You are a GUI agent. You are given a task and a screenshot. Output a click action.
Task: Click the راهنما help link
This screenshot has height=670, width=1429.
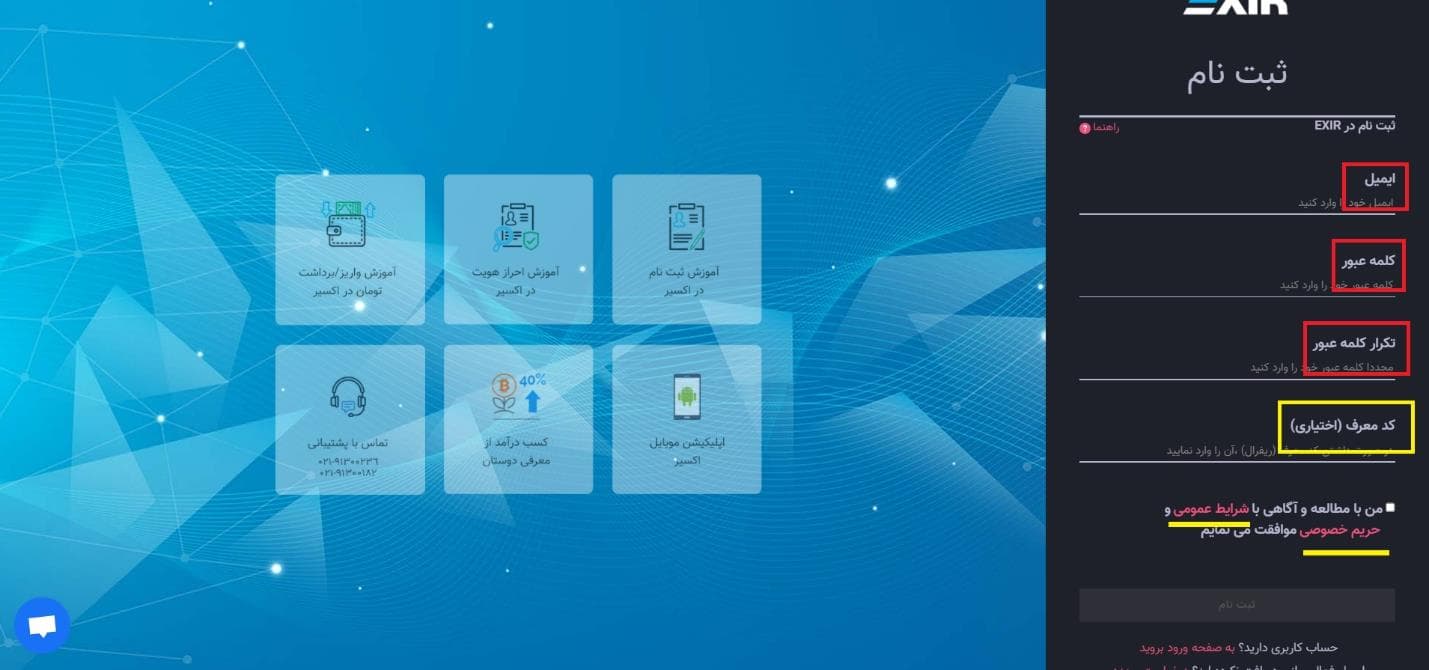1106,128
